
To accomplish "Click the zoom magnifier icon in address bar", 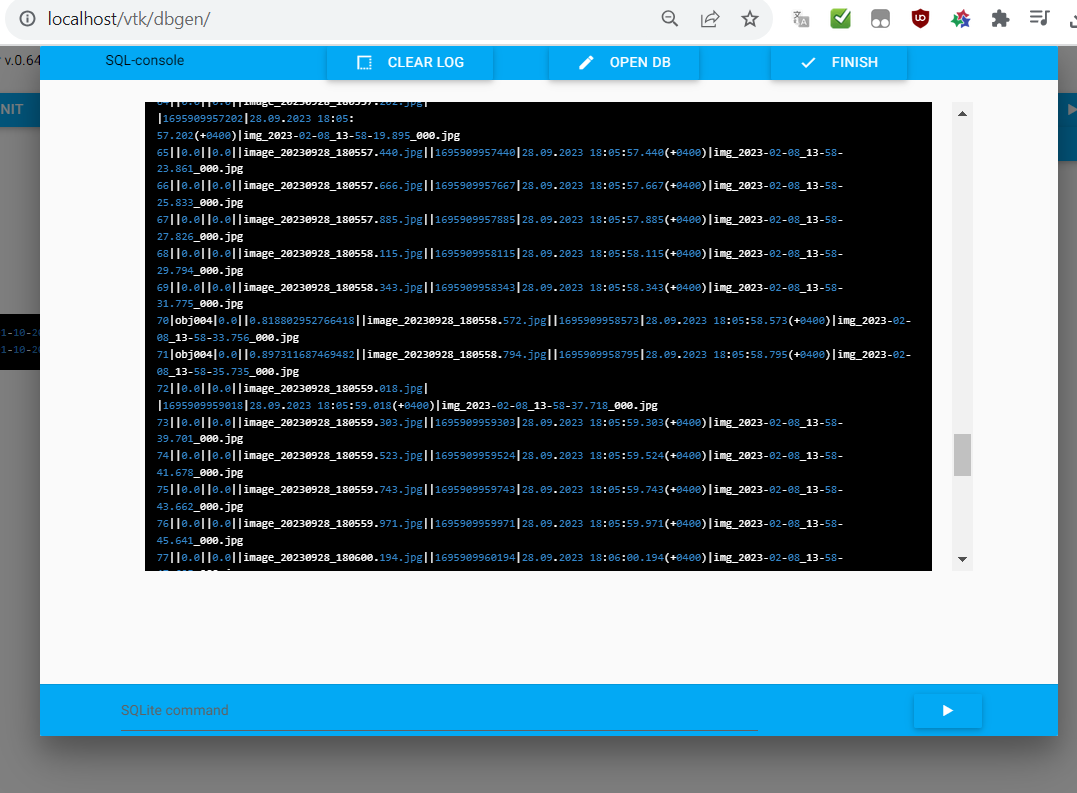I will [x=669, y=18].
